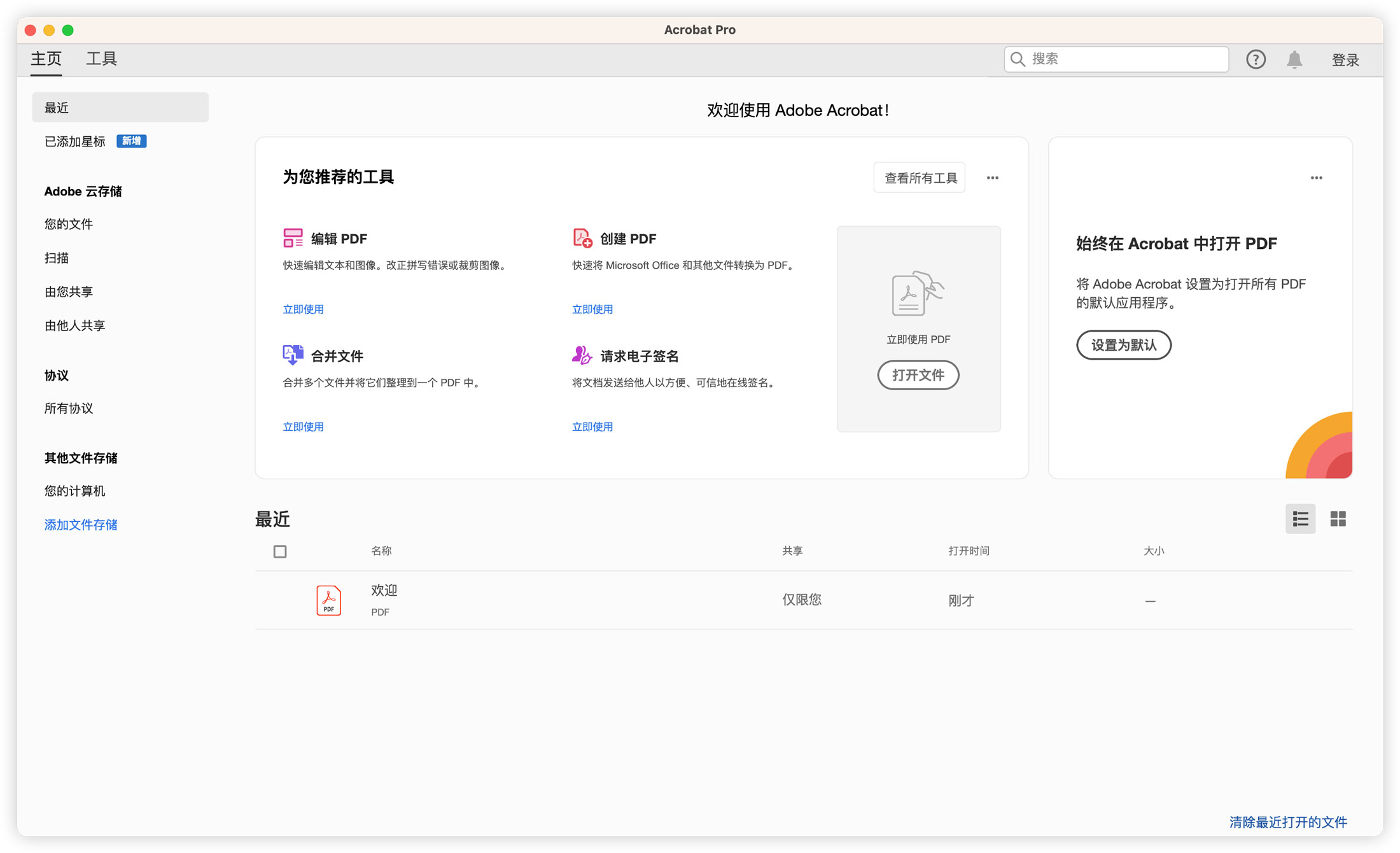
Task: Open 您的文件 in the sidebar
Action: click(69, 224)
